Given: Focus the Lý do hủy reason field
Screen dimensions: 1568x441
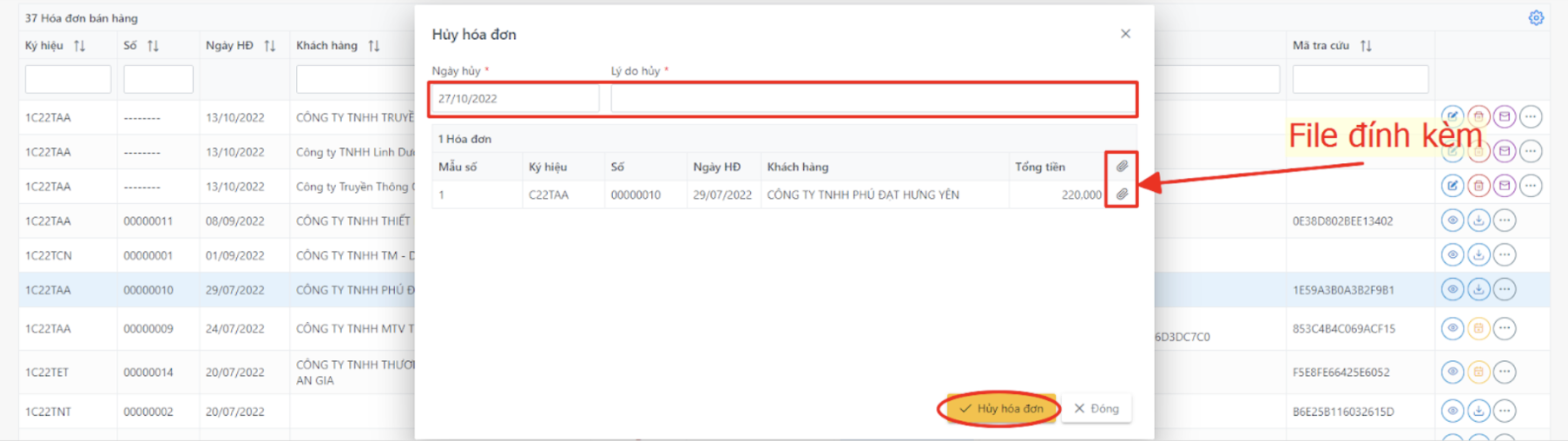Looking at the screenshot, I should (873, 99).
